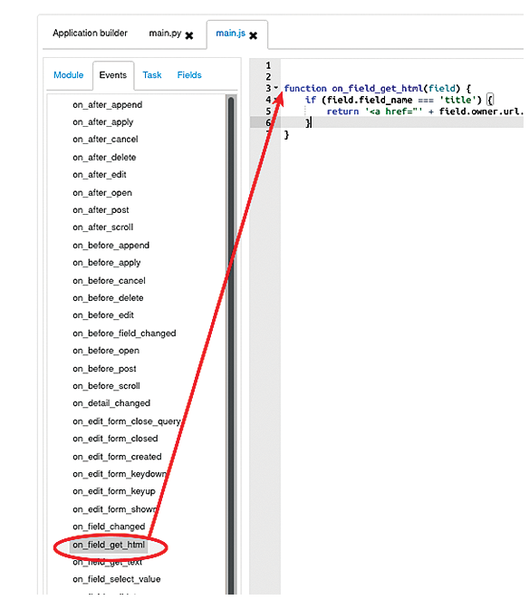Open the main.py tab
The image size is (529, 600).
click(x=165, y=33)
